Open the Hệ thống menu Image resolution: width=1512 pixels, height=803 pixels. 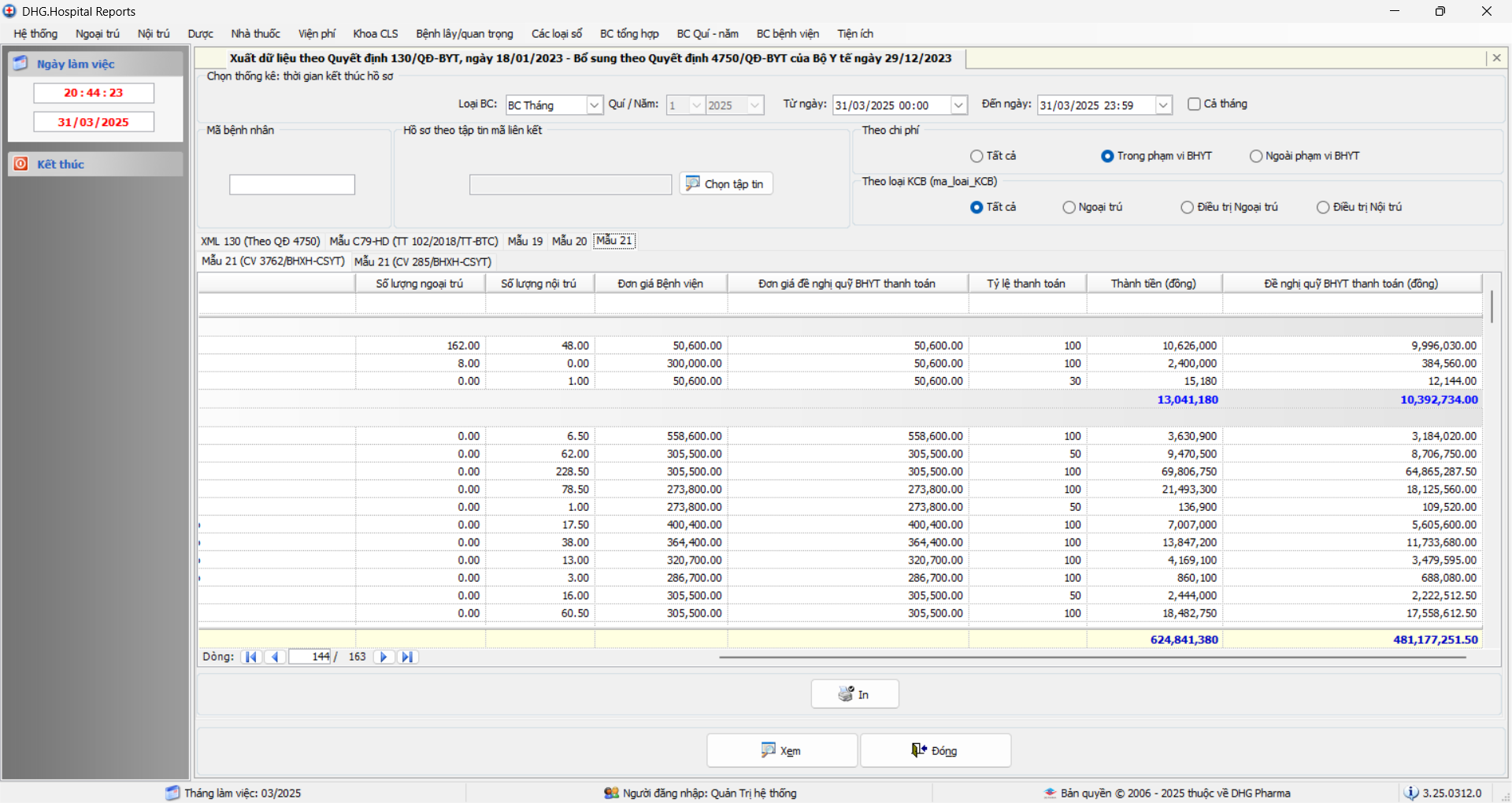[35, 34]
